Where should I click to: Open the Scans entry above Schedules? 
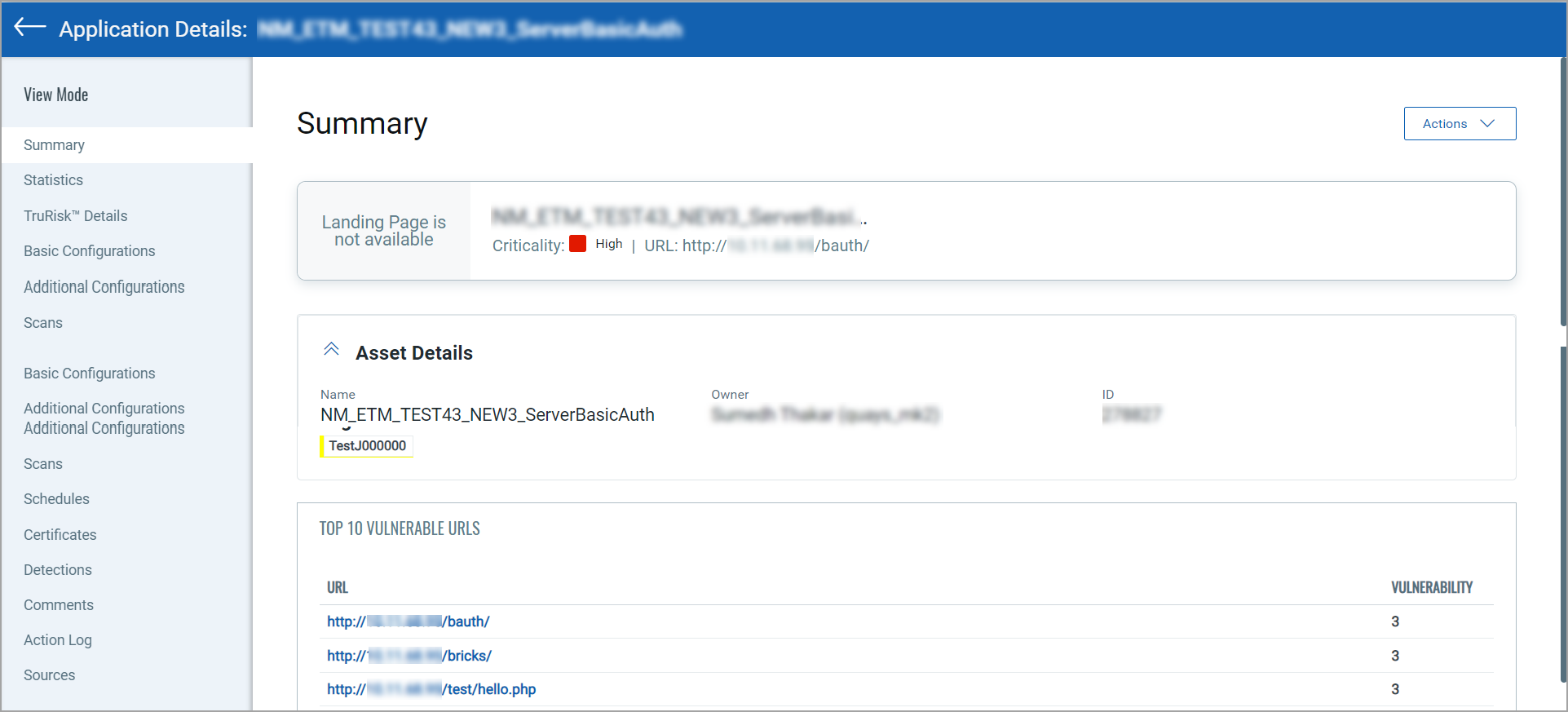pos(42,464)
